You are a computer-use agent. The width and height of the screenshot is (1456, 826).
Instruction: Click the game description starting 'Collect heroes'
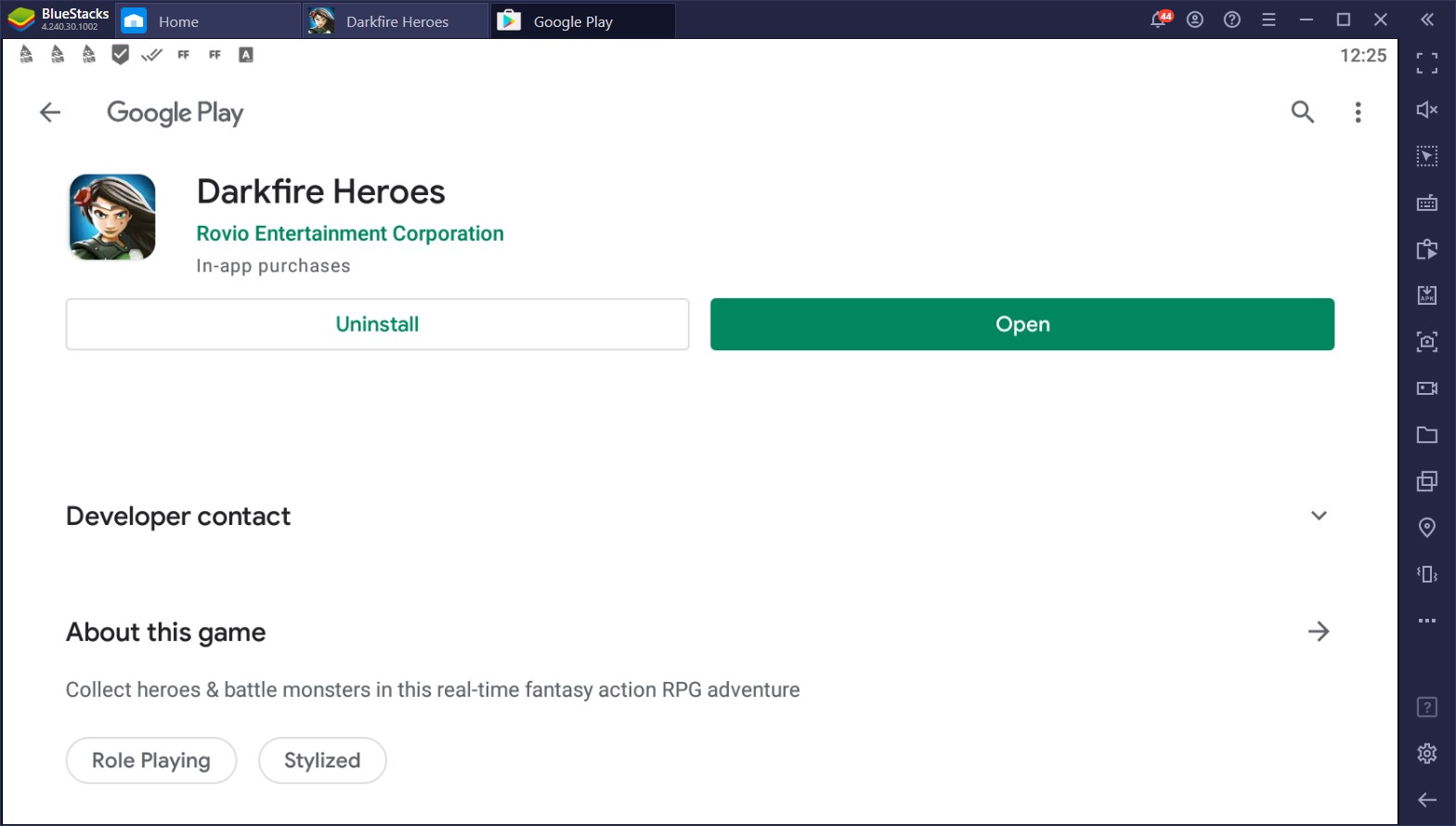(x=433, y=689)
